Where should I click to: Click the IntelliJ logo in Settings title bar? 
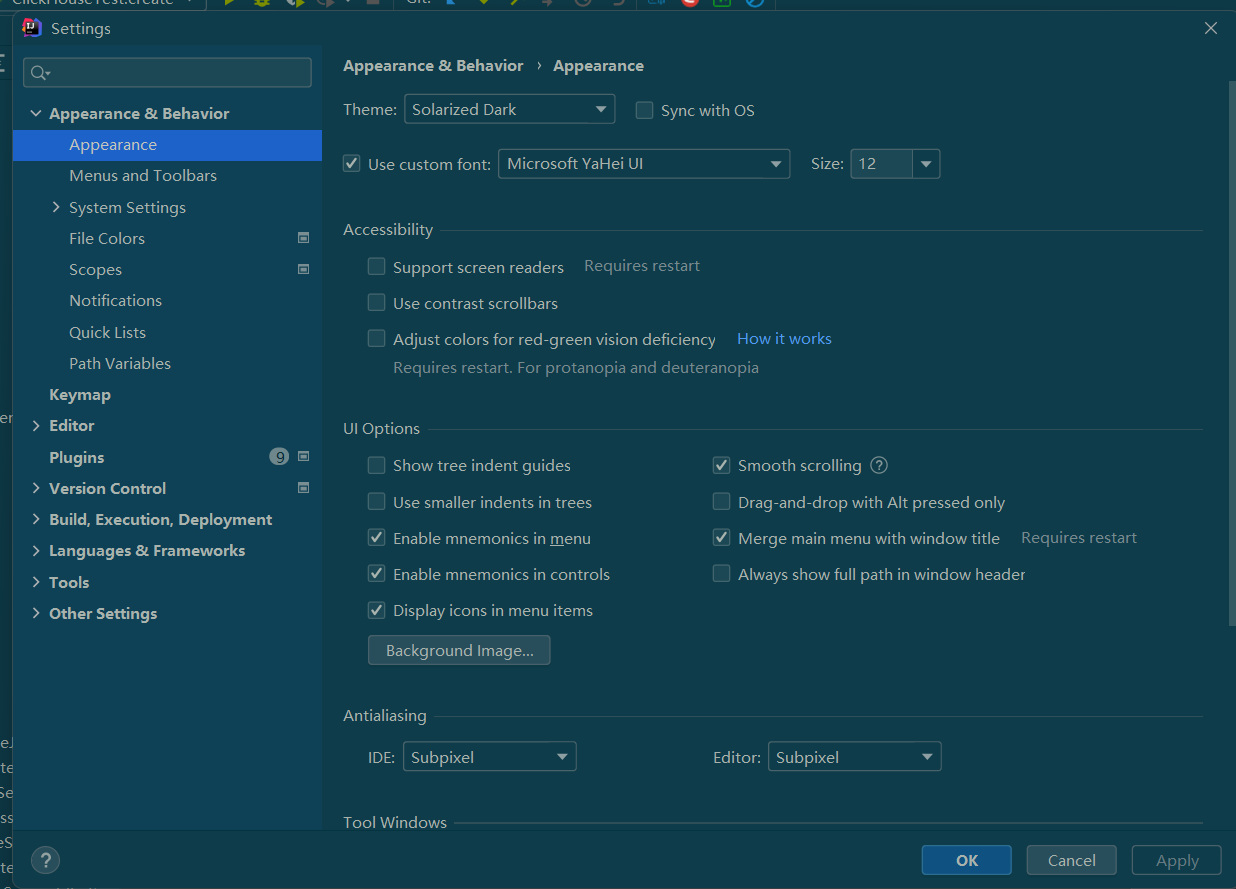32,28
